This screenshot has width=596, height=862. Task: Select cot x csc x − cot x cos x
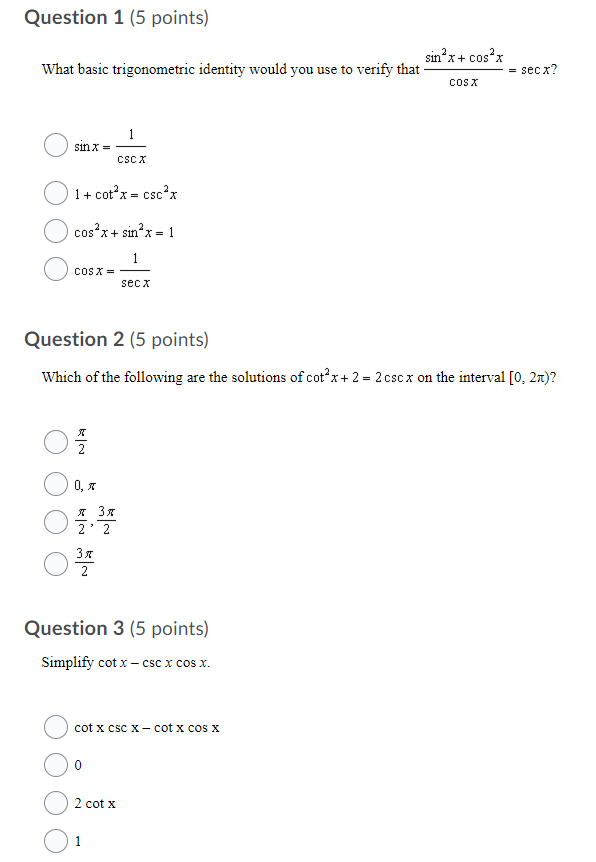[x=56, y=726]
